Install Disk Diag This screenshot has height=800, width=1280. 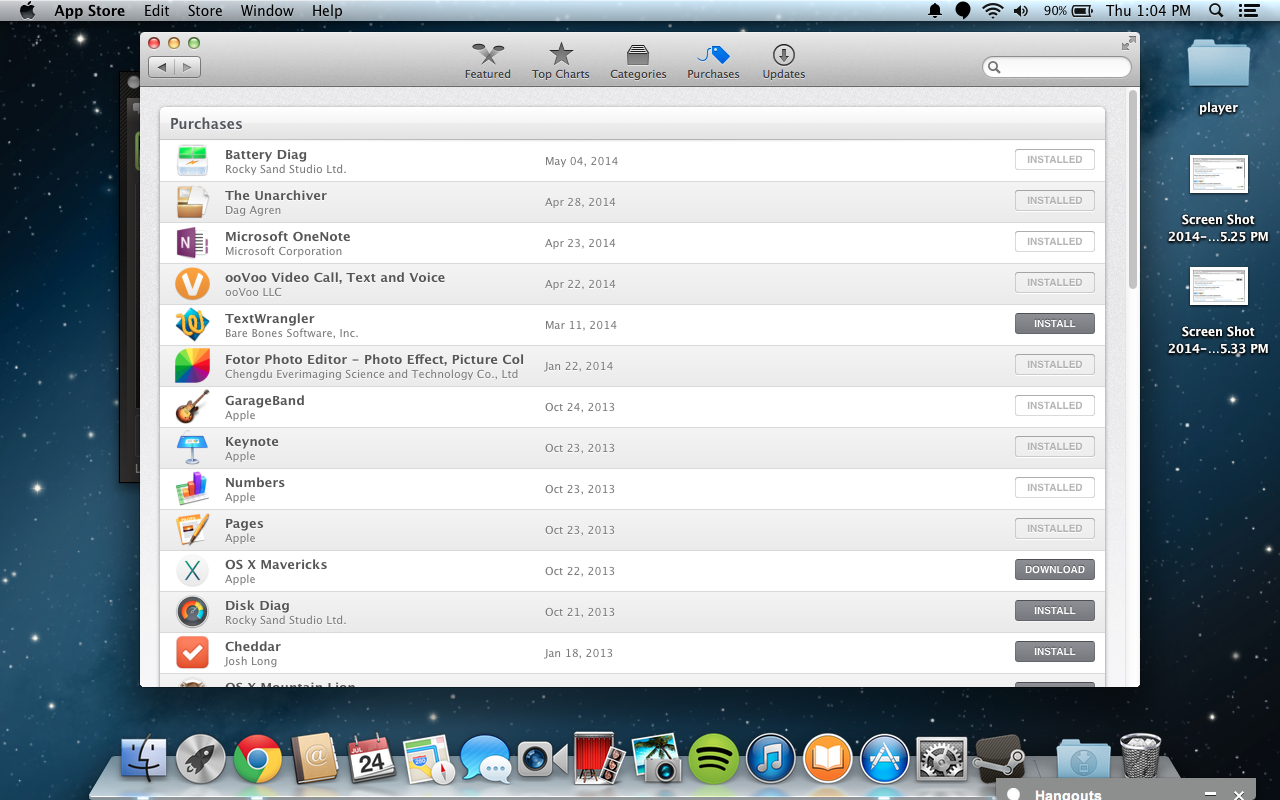(1054, 611)
